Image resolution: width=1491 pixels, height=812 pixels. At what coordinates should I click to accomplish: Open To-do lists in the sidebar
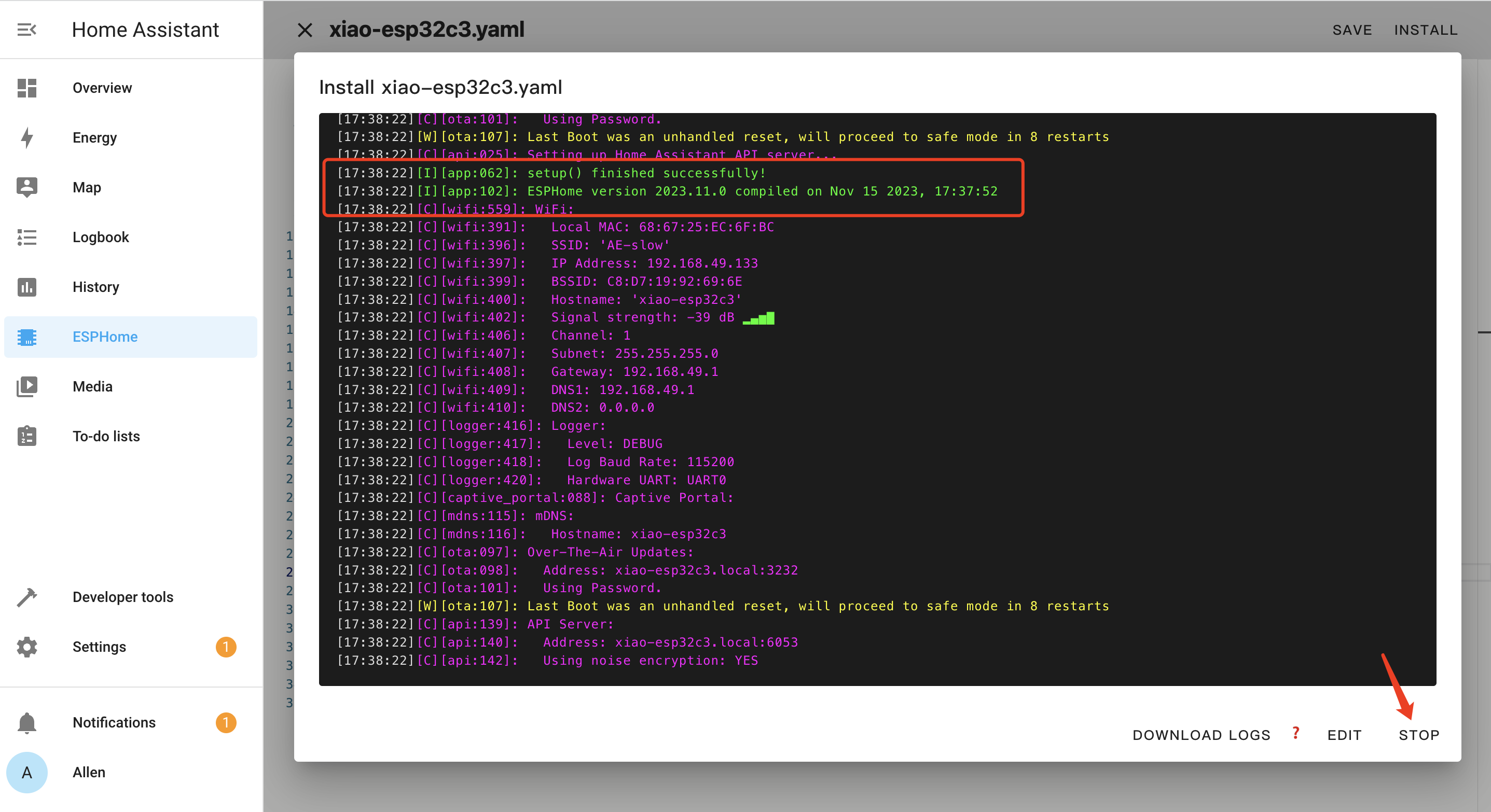(x=130, y=436)
